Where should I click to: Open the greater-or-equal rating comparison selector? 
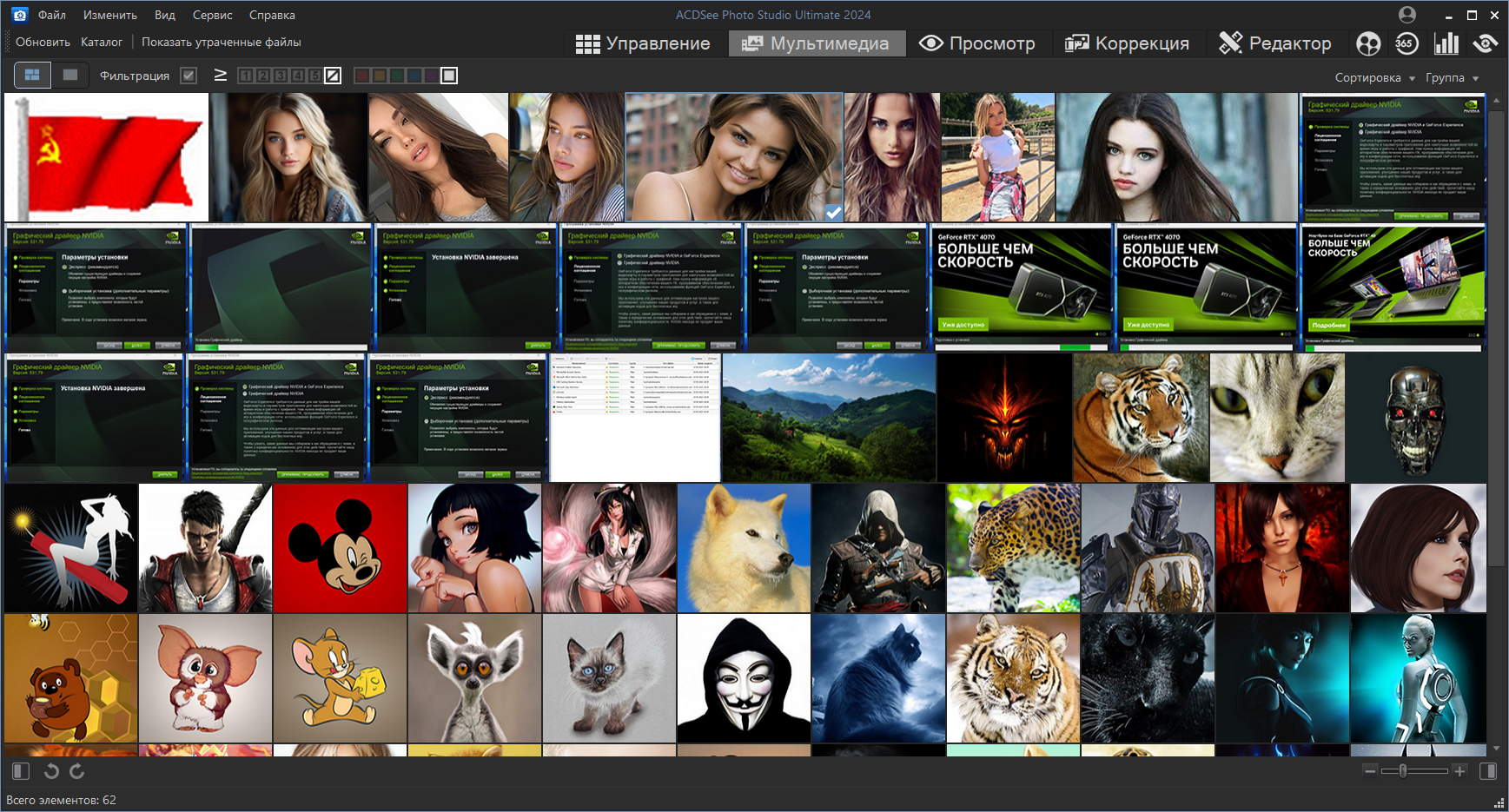coord(220,76)
